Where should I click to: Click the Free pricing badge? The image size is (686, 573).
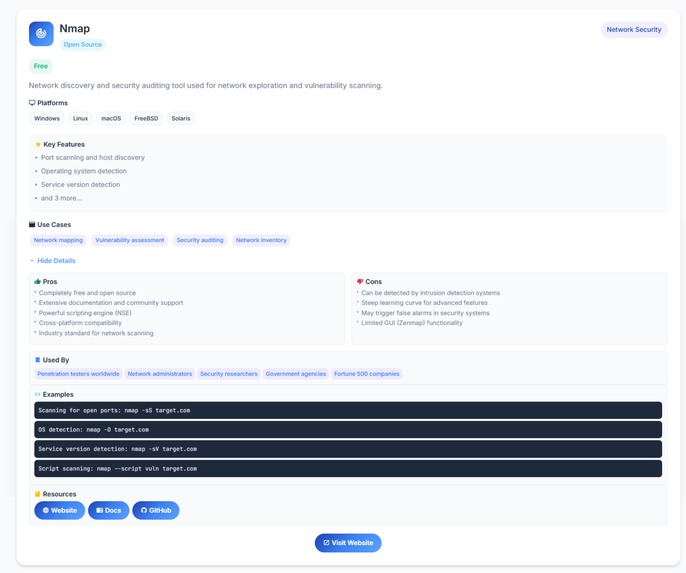click(41, 66)
